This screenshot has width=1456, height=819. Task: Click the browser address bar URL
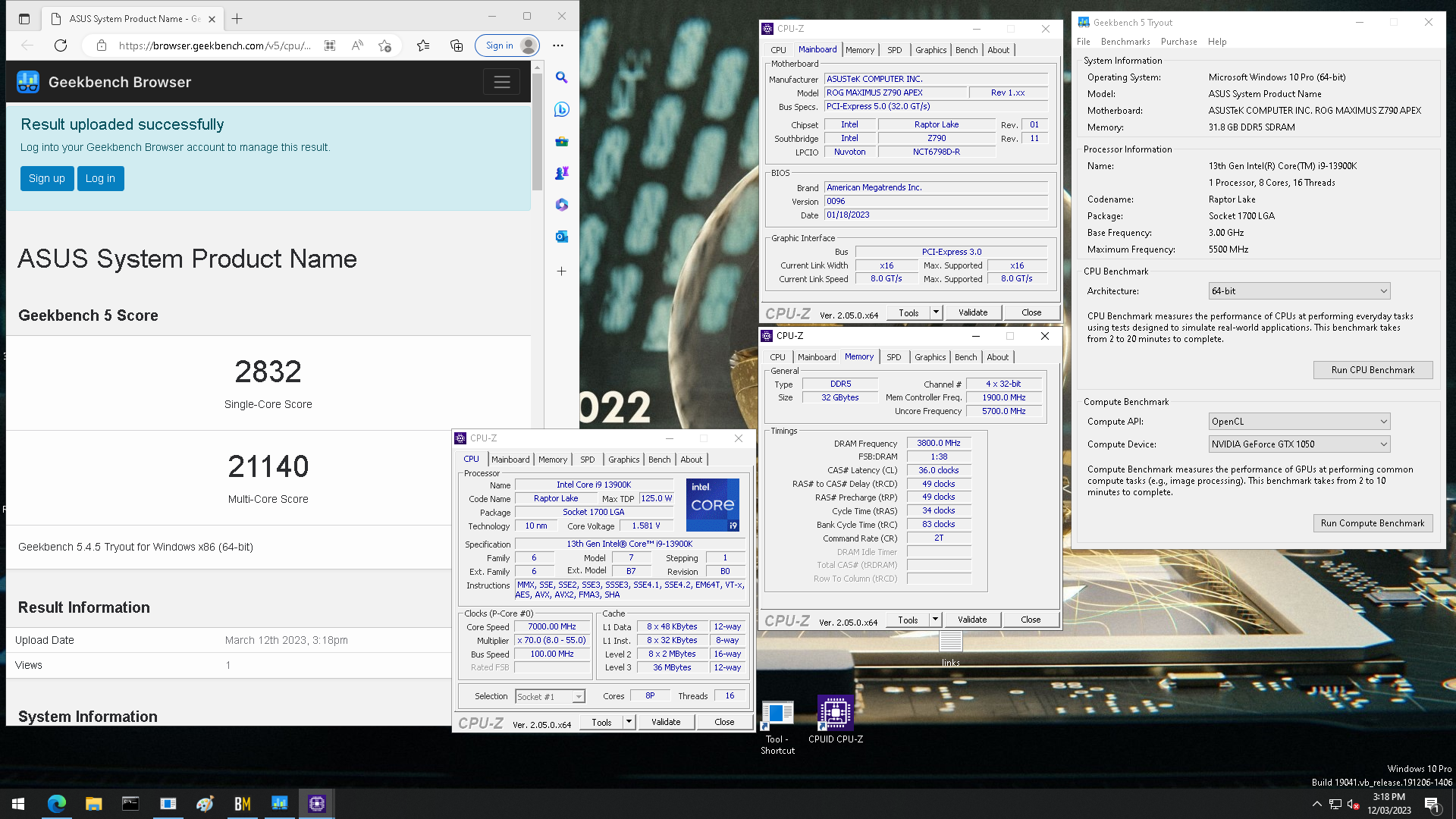point(215,45)
